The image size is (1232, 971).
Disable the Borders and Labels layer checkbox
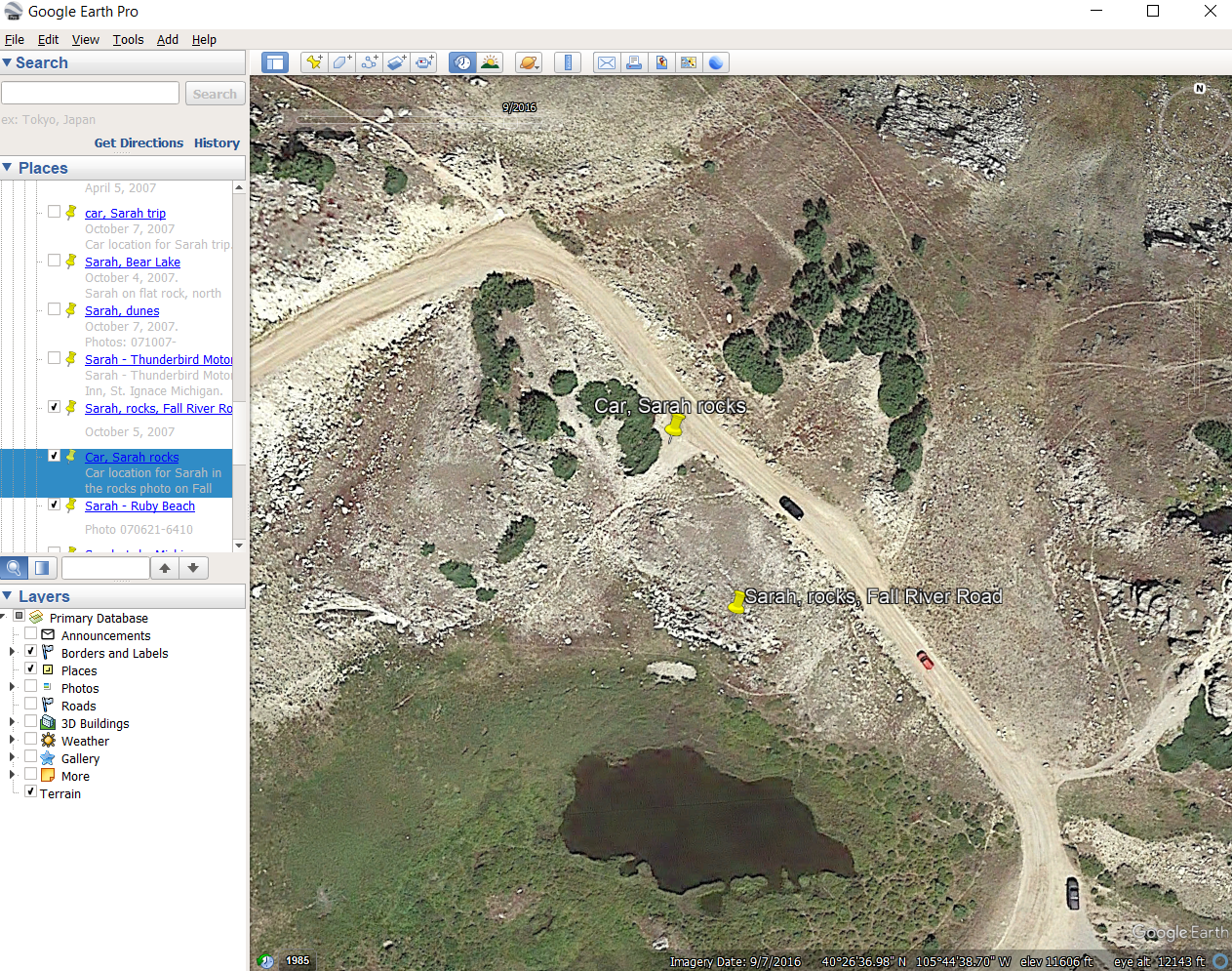coord(31,651)
